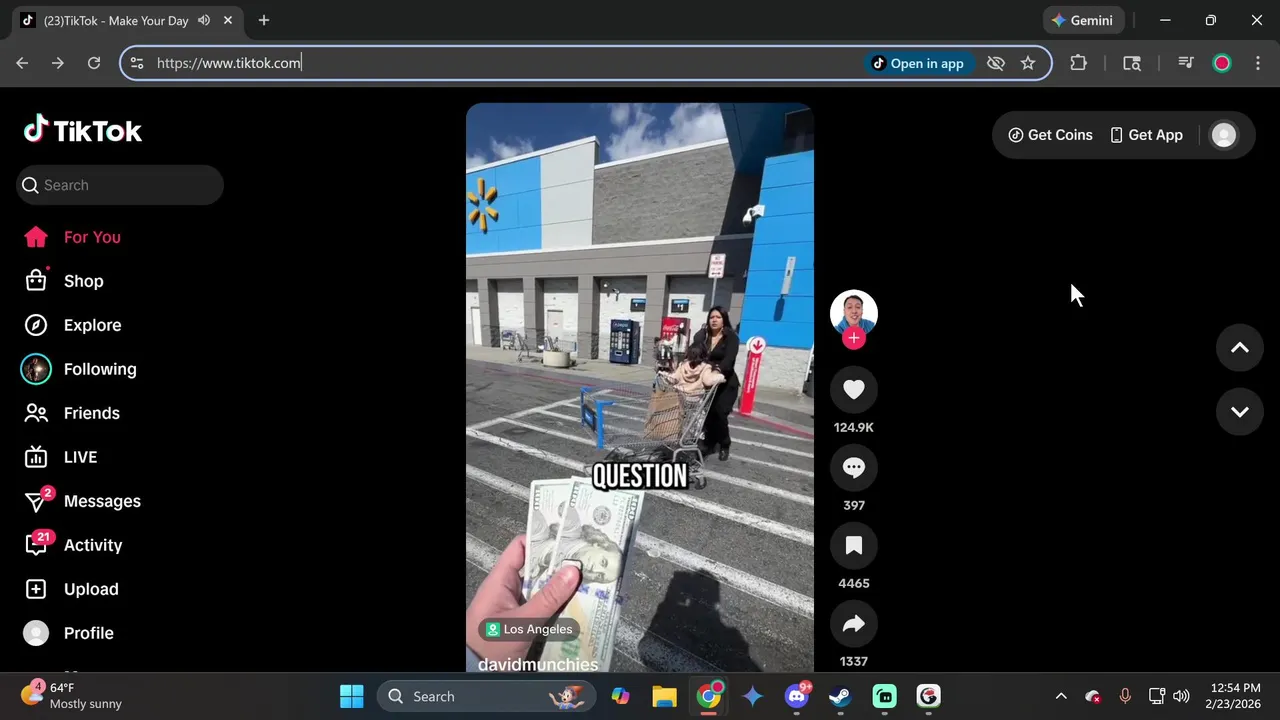Click the TikTok search field
1280x720 pixels.
point(120,185)
